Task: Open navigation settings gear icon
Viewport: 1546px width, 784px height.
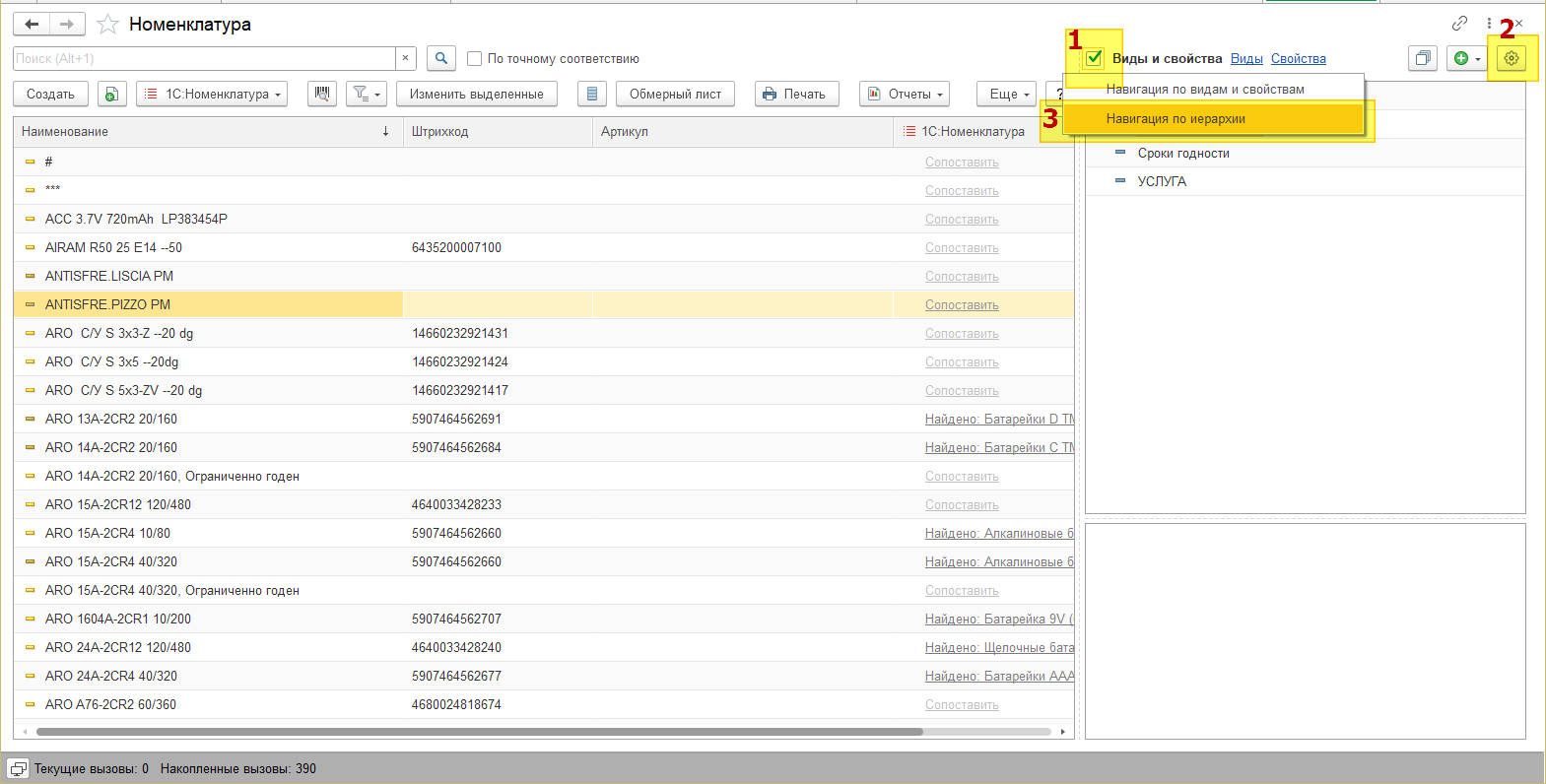Action: [x=1511, y=58]
